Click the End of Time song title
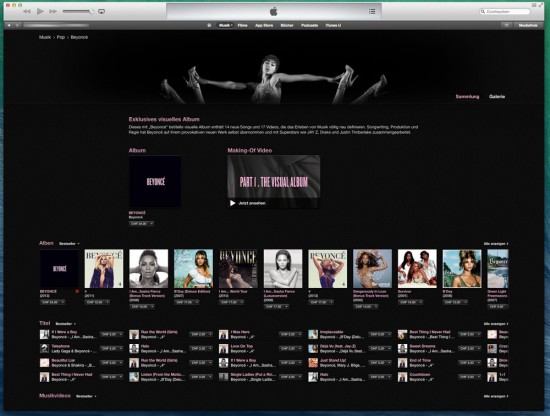 (420, 360)
